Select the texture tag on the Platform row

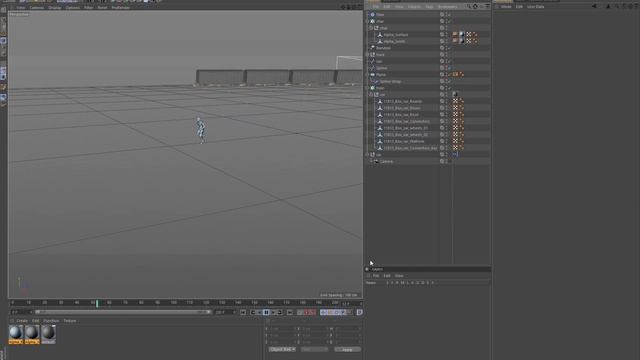coord(455,141)
